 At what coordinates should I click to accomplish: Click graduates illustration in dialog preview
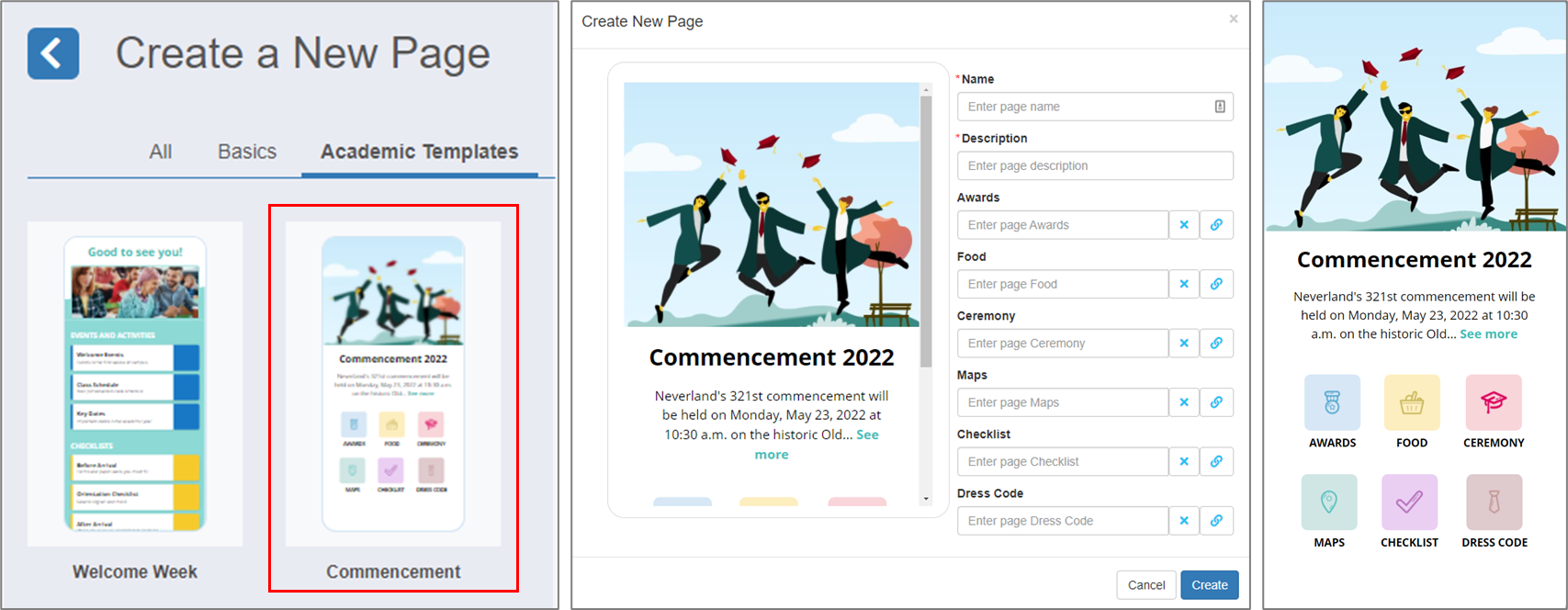772,205
